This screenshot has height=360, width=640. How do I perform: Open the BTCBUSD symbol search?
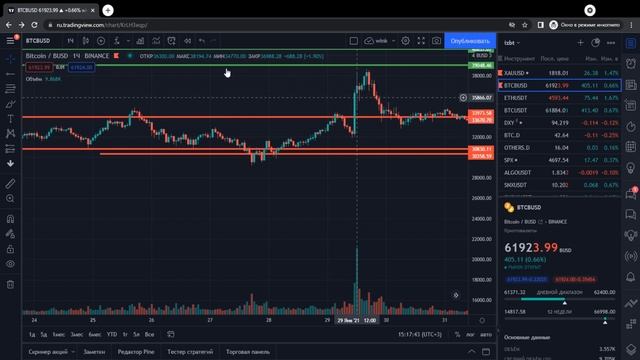point(38,41)
